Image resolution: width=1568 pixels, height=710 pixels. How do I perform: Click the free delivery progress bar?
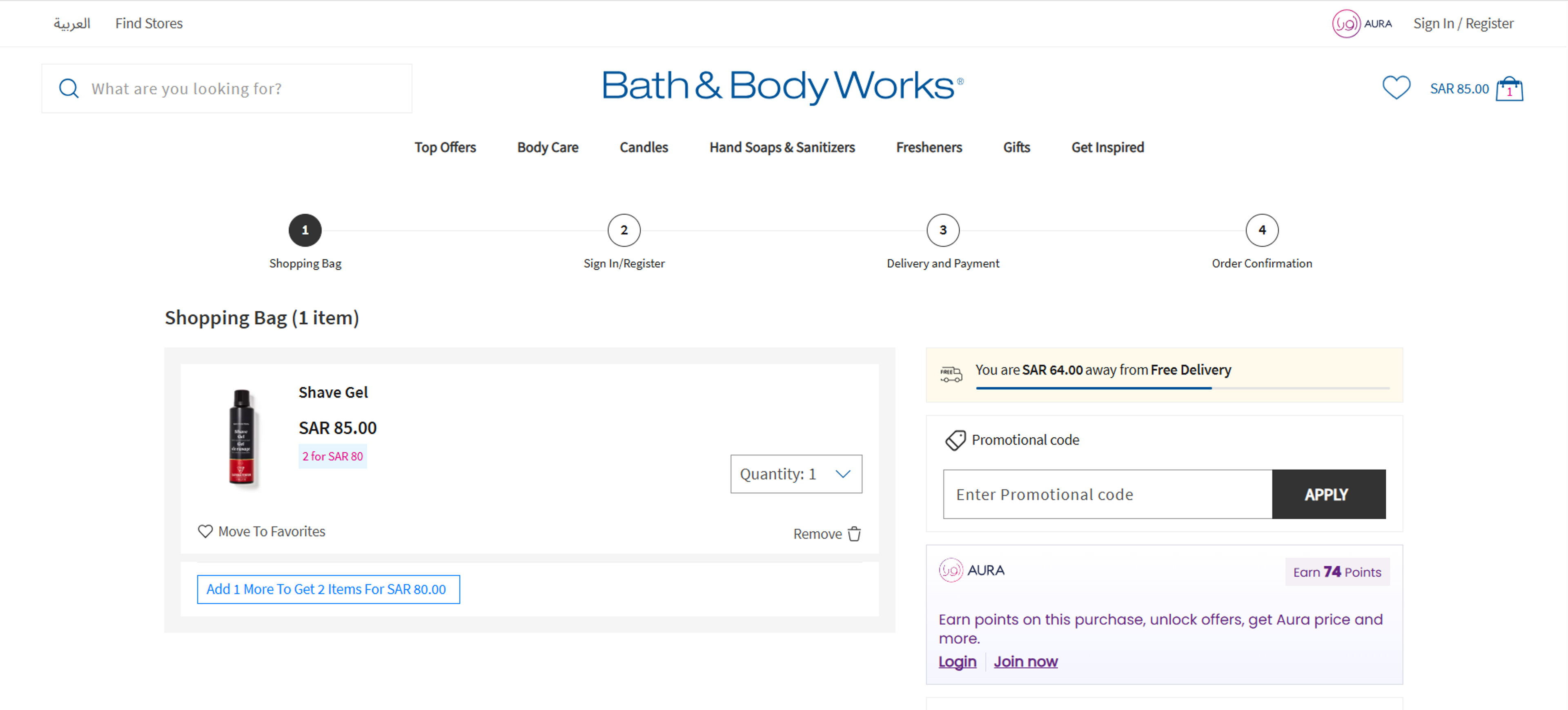1182,388
